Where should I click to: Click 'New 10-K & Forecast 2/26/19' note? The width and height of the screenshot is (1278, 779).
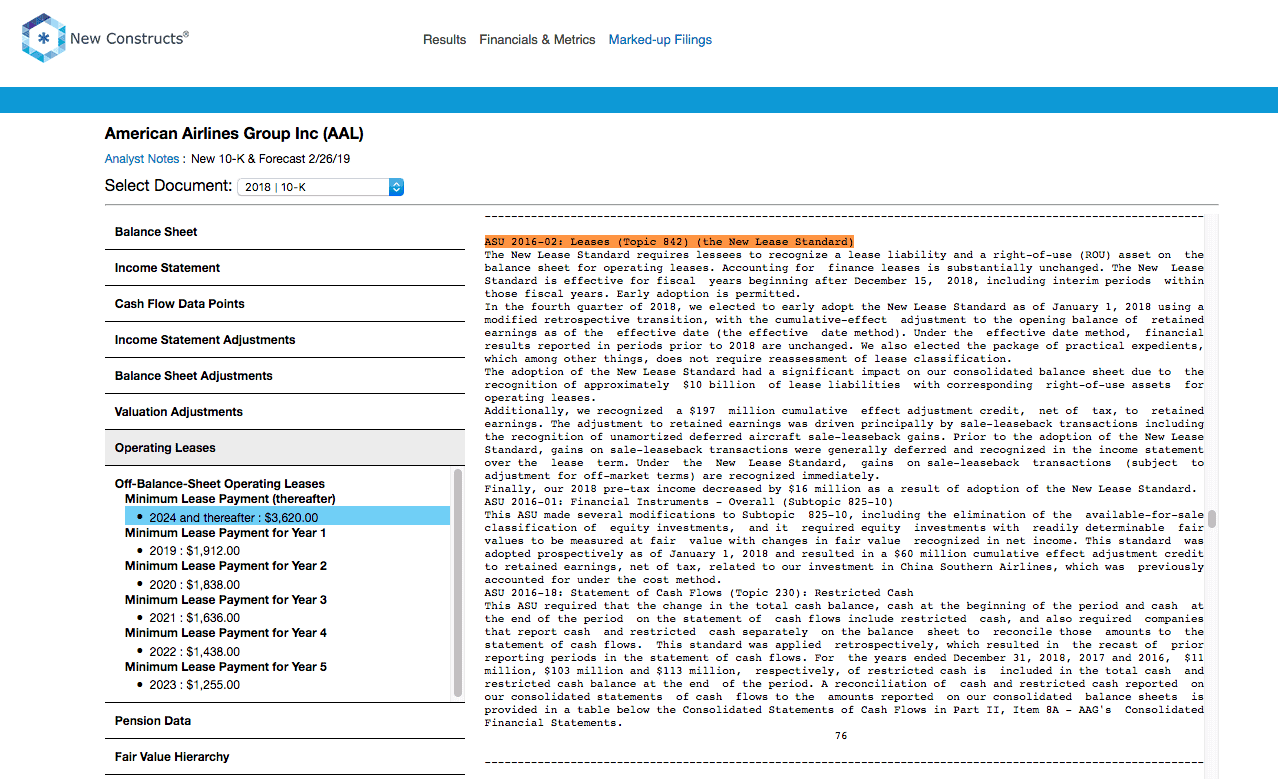[x=271, y=159]
